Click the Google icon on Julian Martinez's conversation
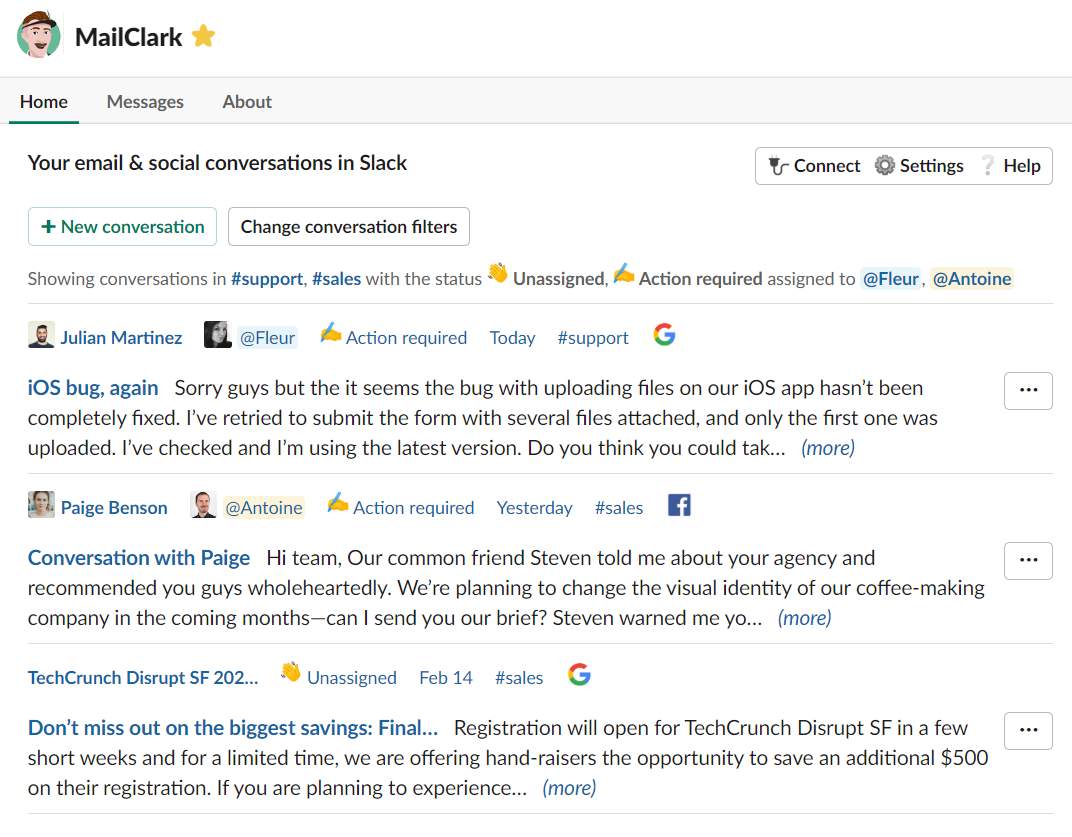This screenshot has width=1072, height=837. (665, 335)
